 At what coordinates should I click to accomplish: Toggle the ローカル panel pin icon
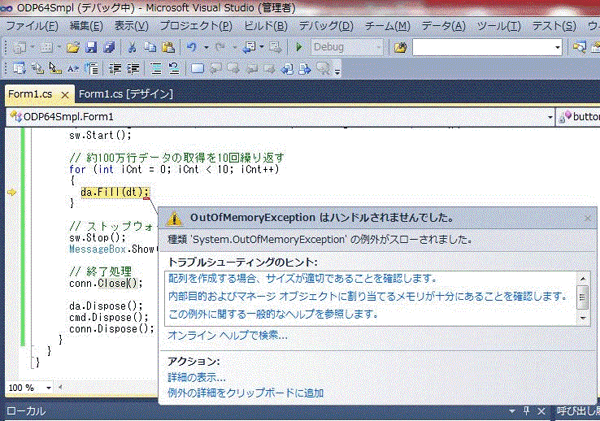[x=527, y=411]
